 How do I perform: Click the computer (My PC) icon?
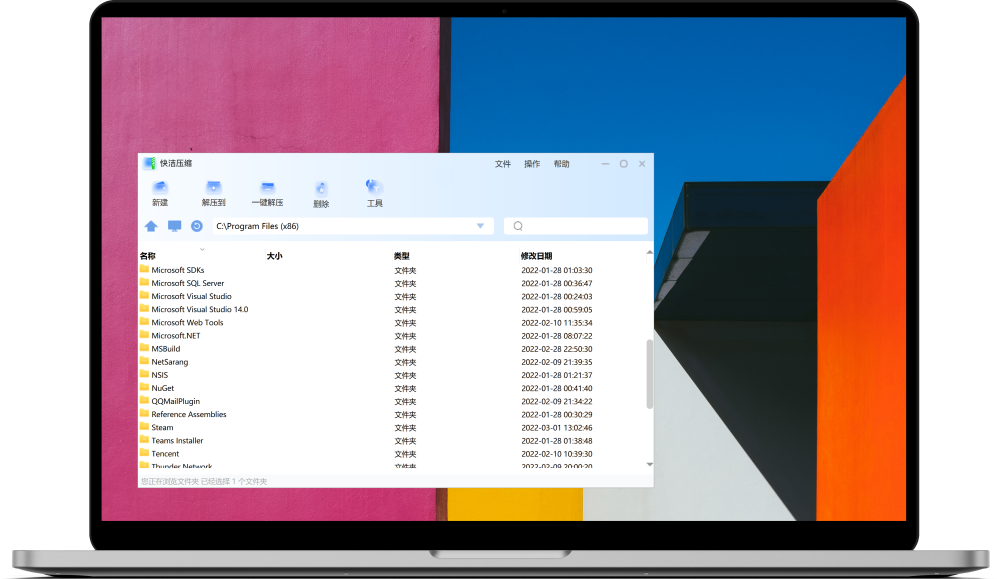174,226
